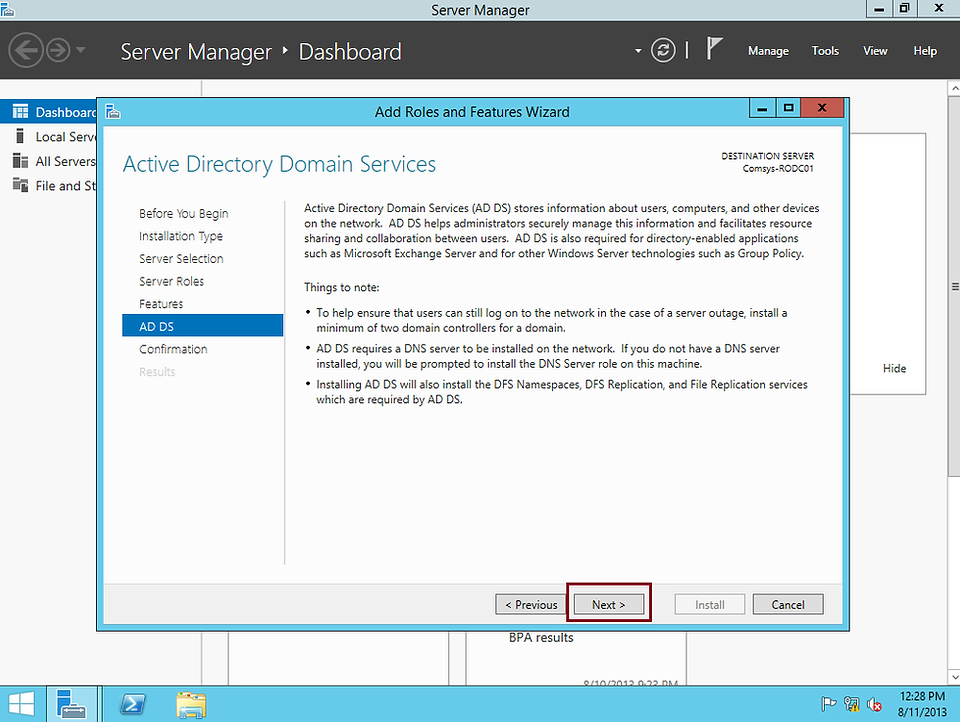Go to Confirmation step
This screenshot has width=960, height=722.
[x=173, y=349]
